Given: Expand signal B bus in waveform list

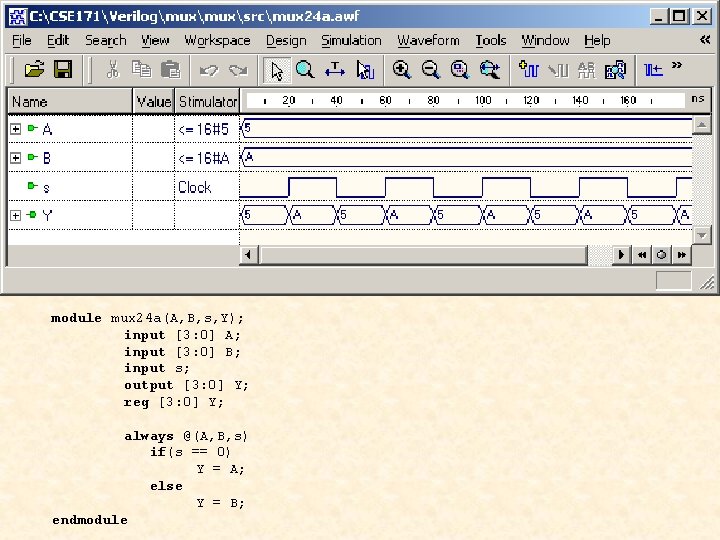Looking at the screenshot, I should pyautogui.click(x=16, y=158).
